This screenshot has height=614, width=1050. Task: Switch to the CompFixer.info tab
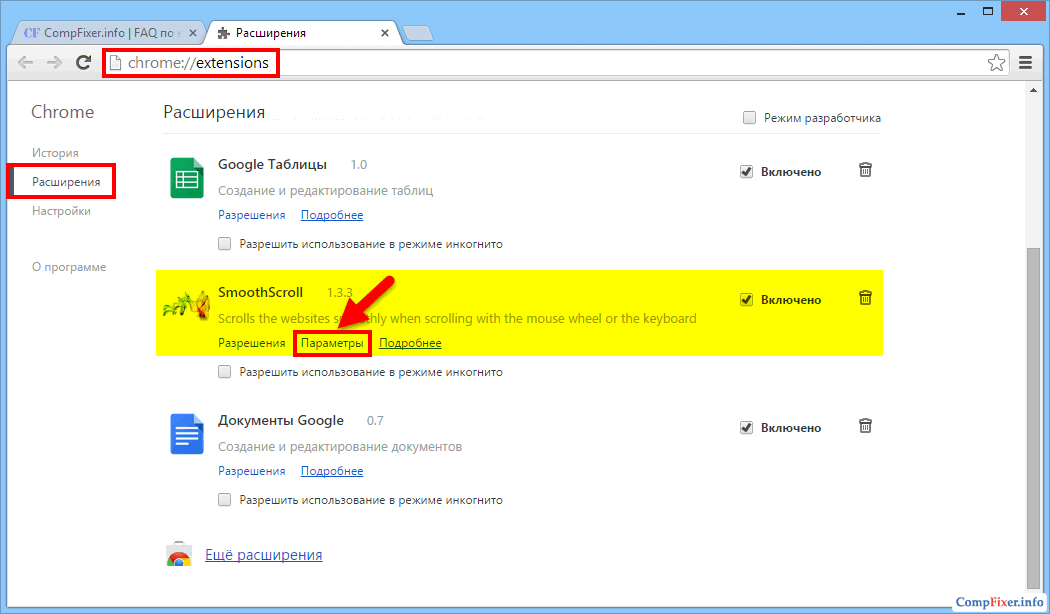[109, 33]
